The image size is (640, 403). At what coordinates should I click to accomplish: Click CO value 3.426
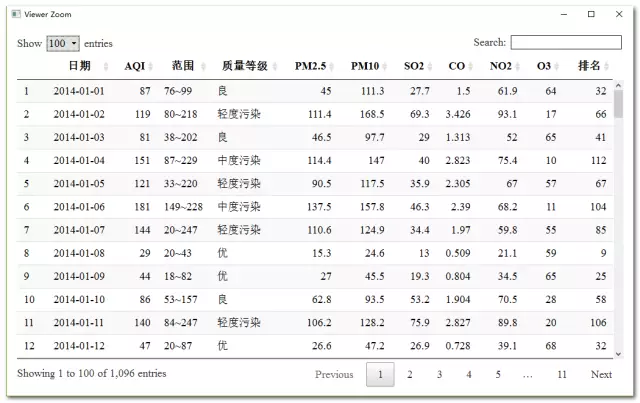click(x=458, y=114)
